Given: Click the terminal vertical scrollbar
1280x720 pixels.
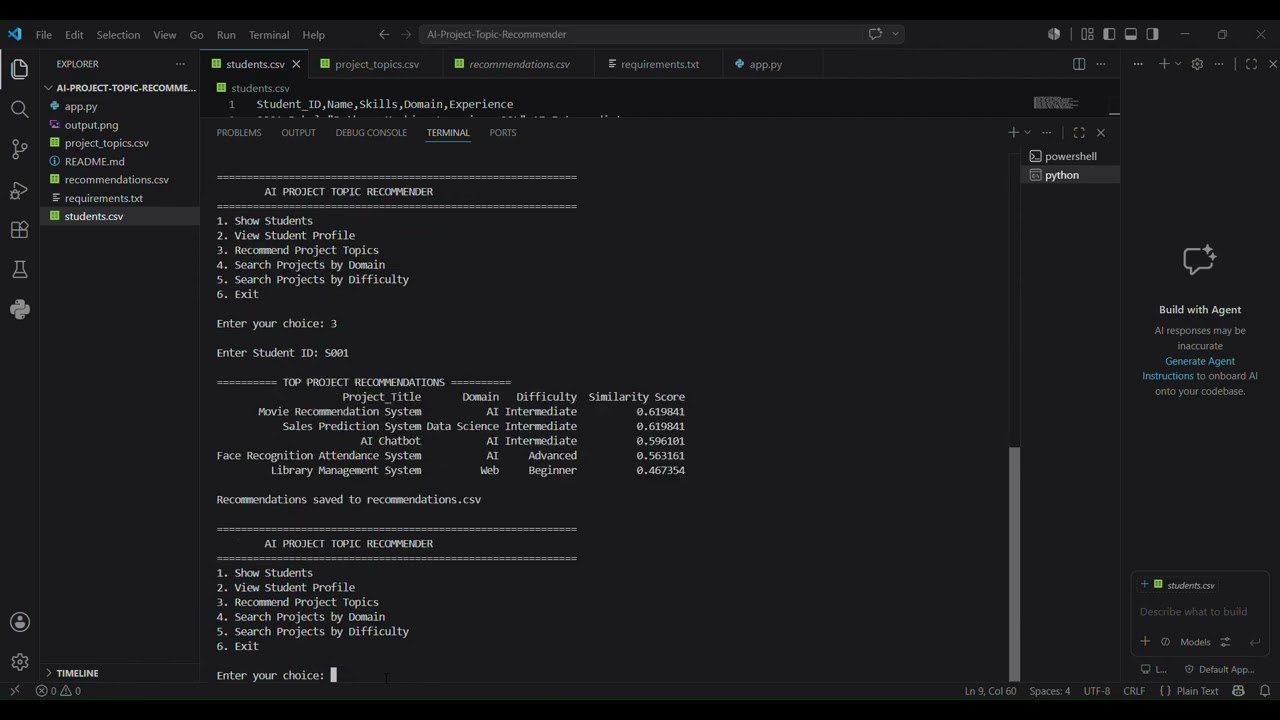Looking at the screenshot, I should (x=1015, y=562).
